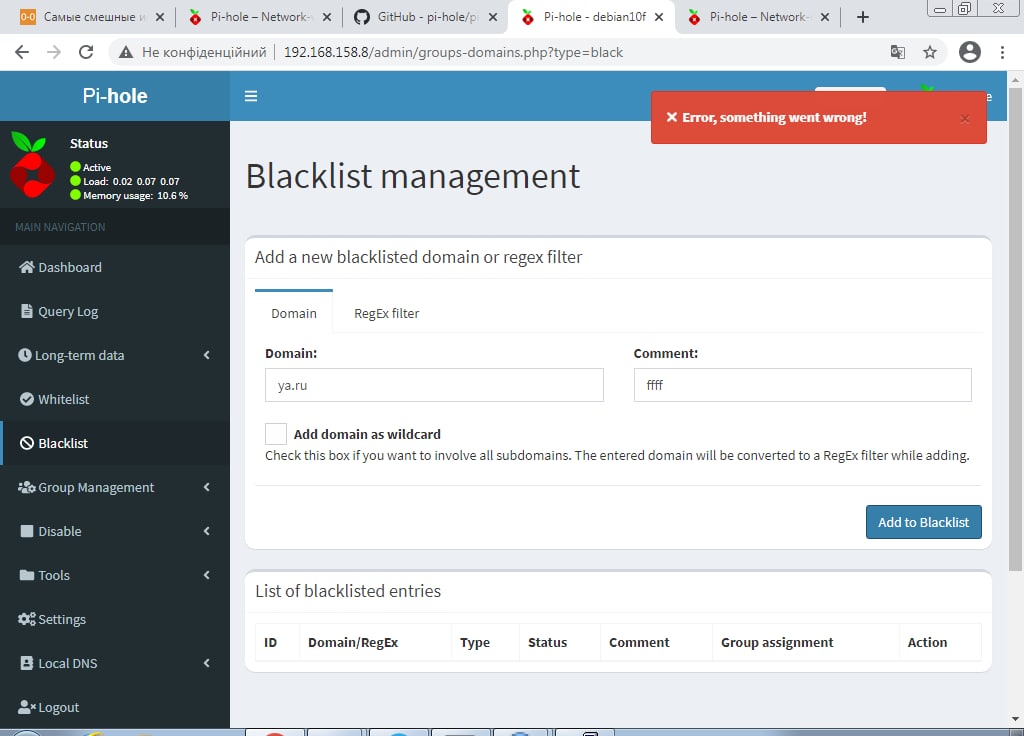1024x736 pixels.
Task: Open Query Log file icon
Action: click(27, 311)
